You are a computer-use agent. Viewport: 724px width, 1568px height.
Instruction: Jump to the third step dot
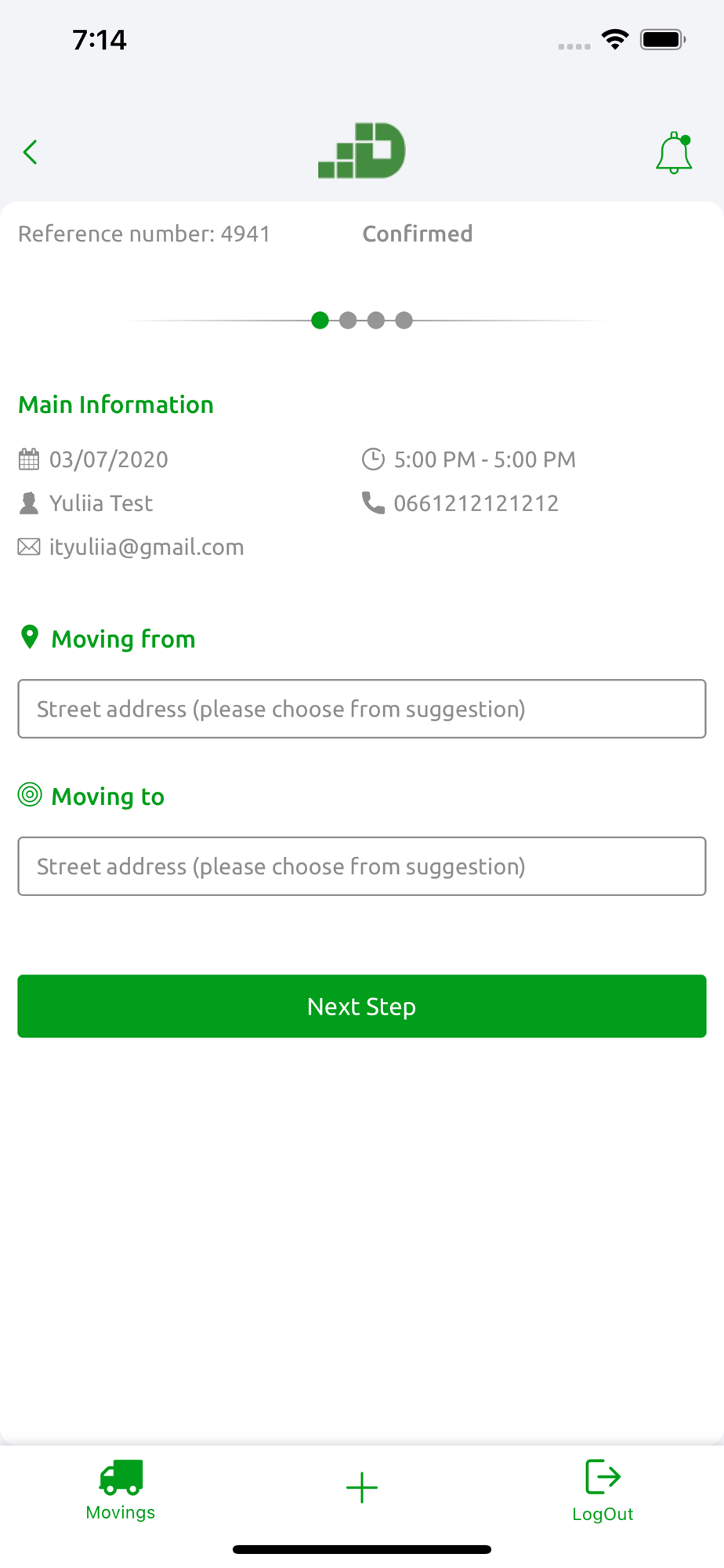coord(376,320)
